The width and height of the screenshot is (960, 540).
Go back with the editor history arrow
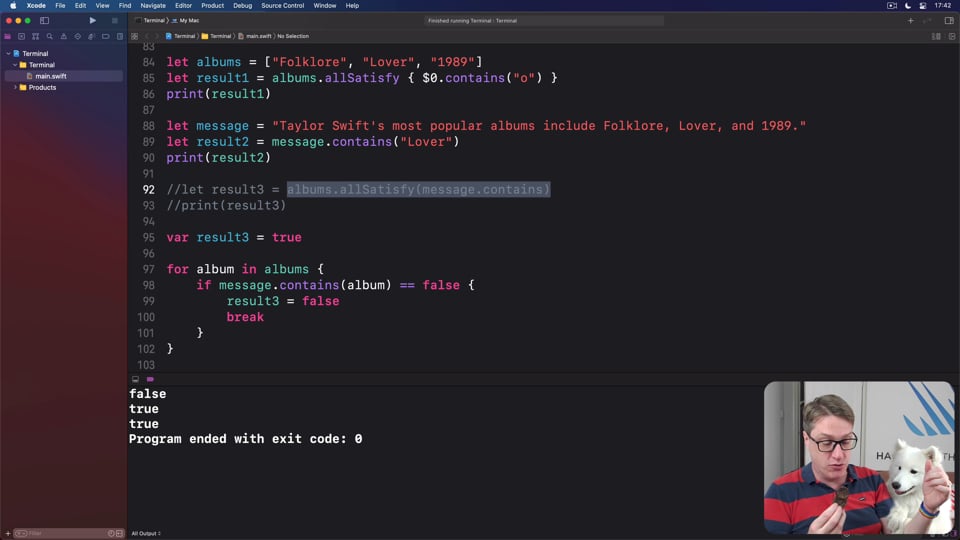tap(147, 36)
